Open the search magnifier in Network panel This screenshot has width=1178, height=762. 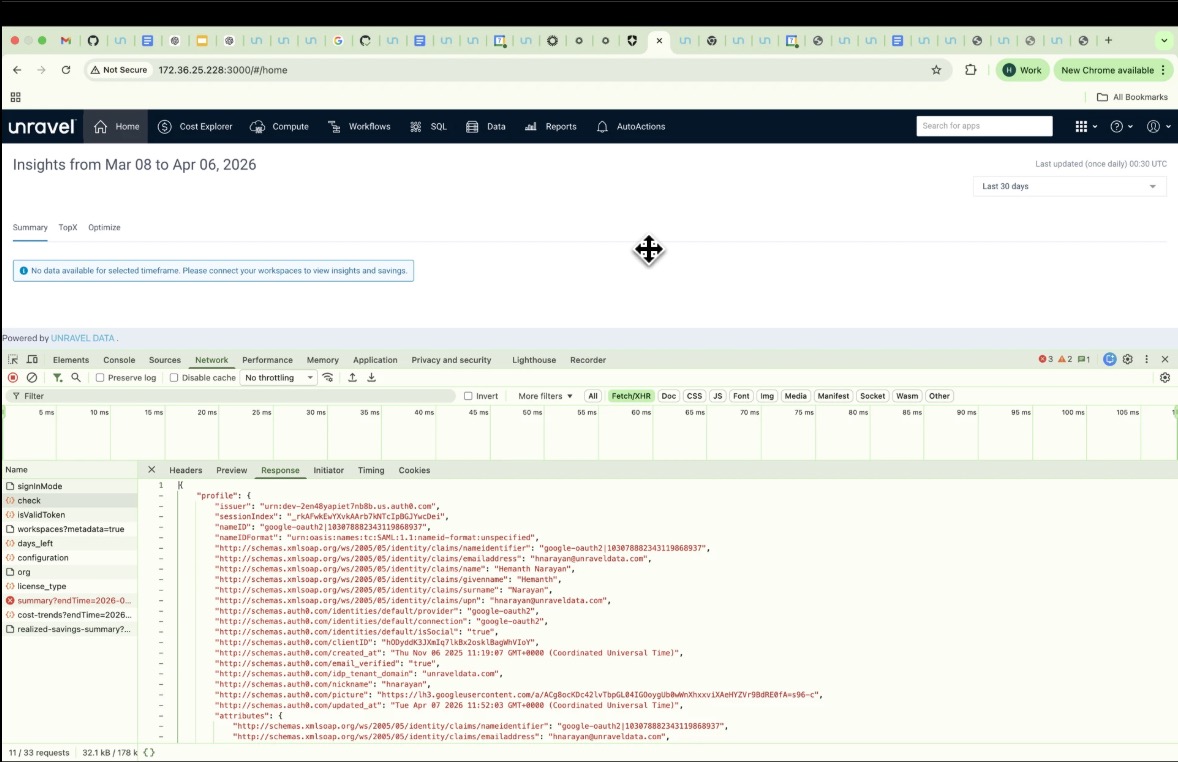click(x=76, y=378)
